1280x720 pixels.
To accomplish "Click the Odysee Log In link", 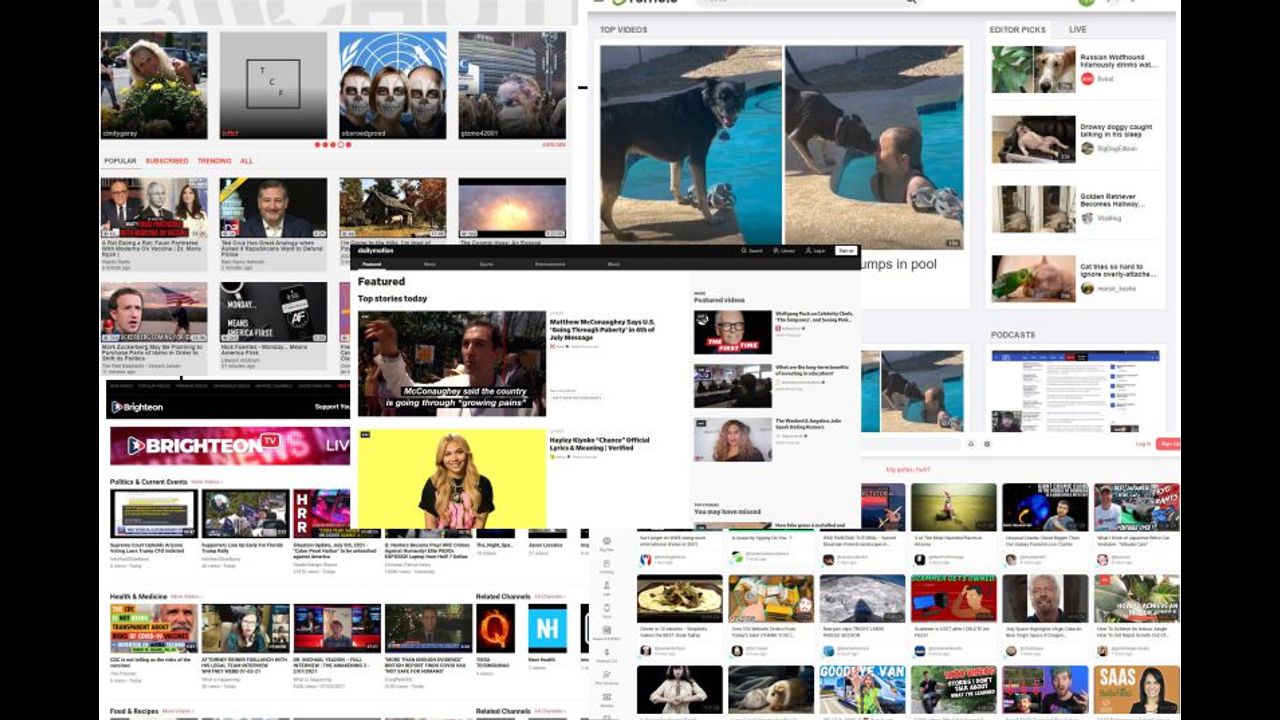I will click(x=1143, y=443).
